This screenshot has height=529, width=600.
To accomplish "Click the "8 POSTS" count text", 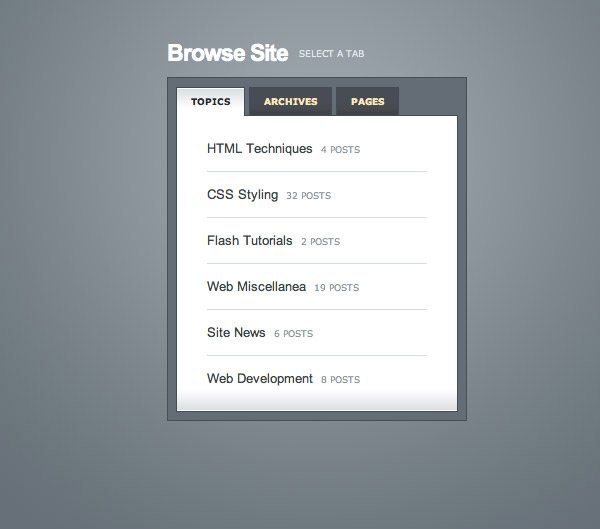I will (341, 379).
